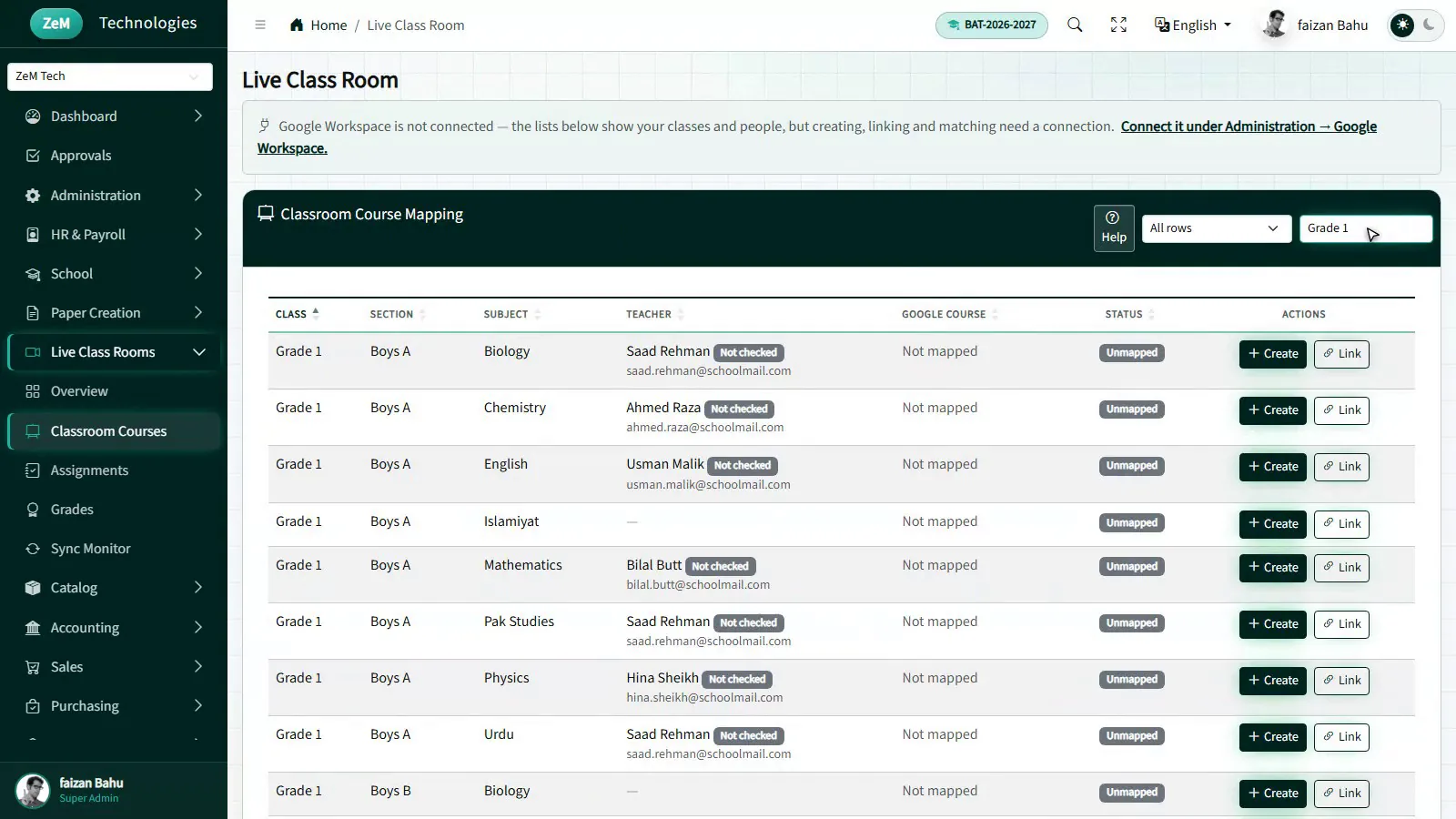1456x819 pixels.
Task: Link Google course for Pak Studies row
Action: 1341,624
